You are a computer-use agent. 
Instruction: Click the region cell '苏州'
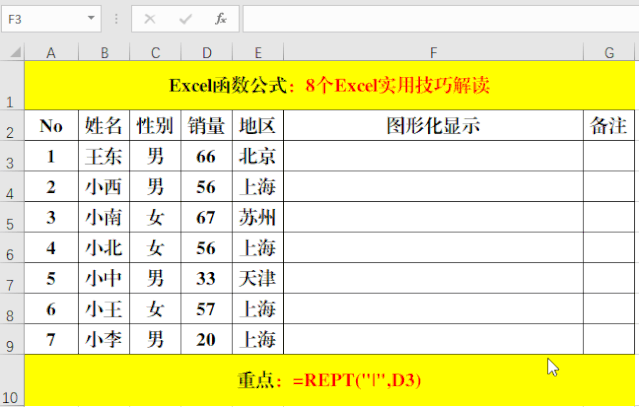[x=258, y=217]
